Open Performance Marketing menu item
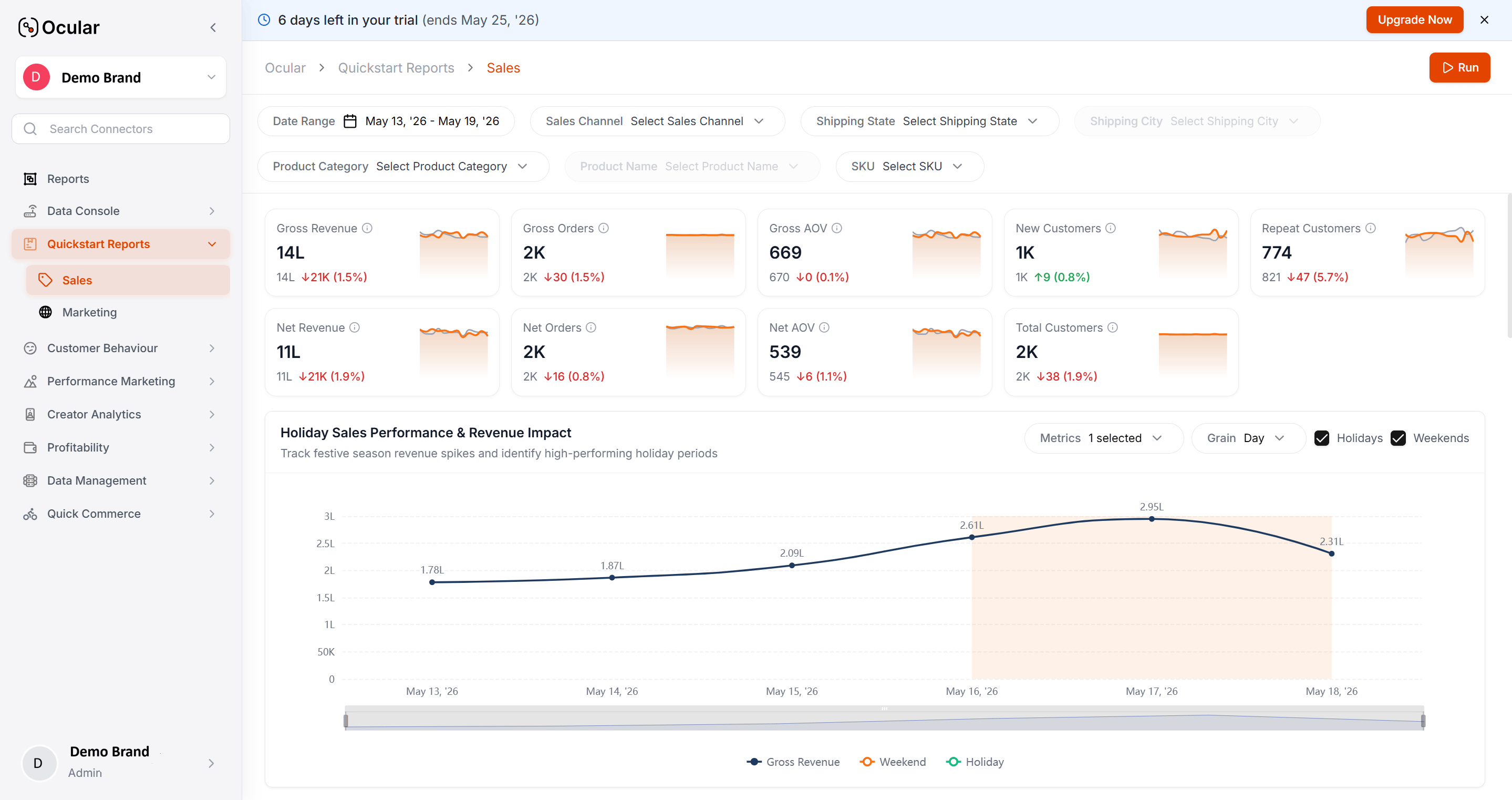 [x=121, y=381]
